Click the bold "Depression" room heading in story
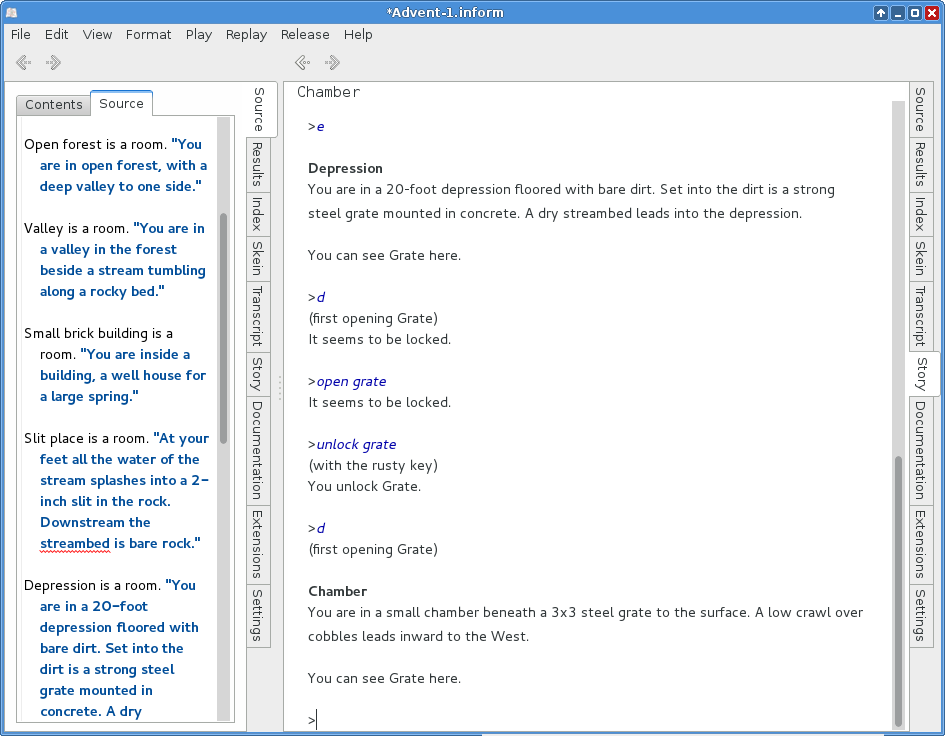Image resolution: width=945 pixels, height=736 pixels. [x=345, y=168]
